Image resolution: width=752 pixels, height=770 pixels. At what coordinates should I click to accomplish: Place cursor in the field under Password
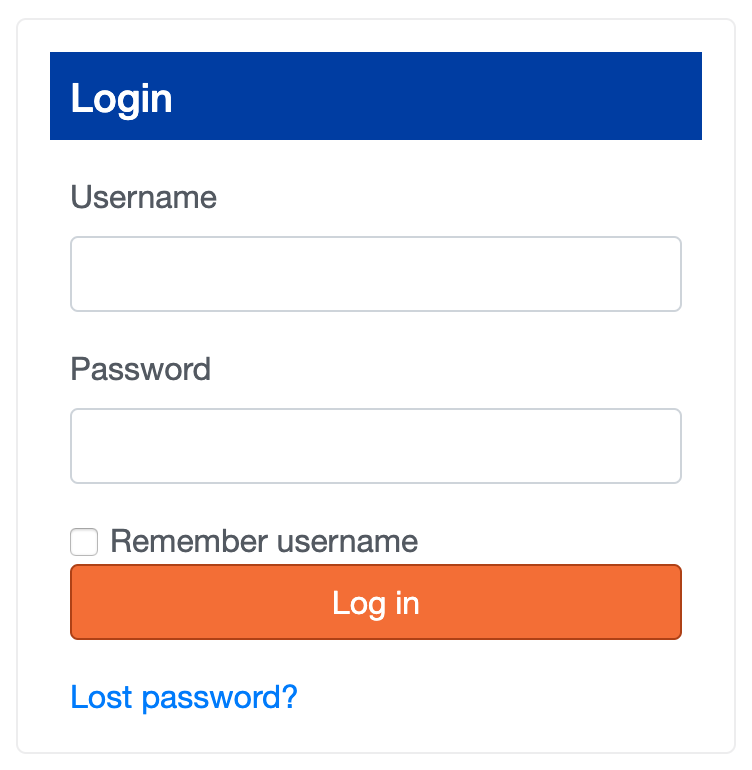coord(375,446)
